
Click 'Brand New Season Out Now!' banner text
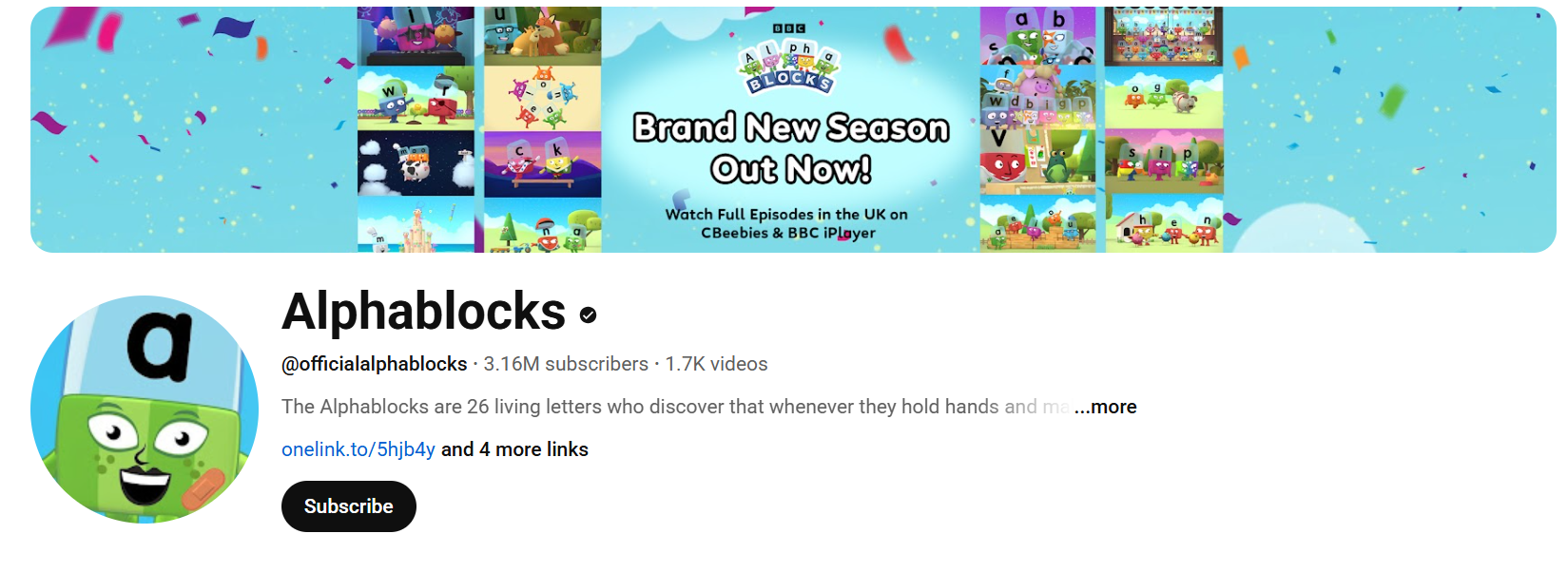coord(791,148)
